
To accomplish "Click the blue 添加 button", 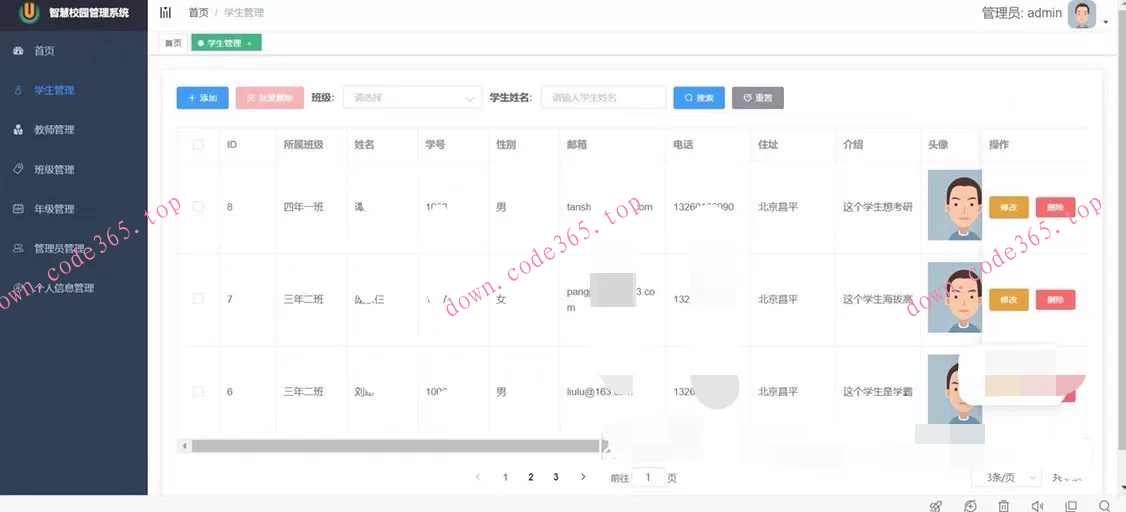I will [x=203, y=98].
